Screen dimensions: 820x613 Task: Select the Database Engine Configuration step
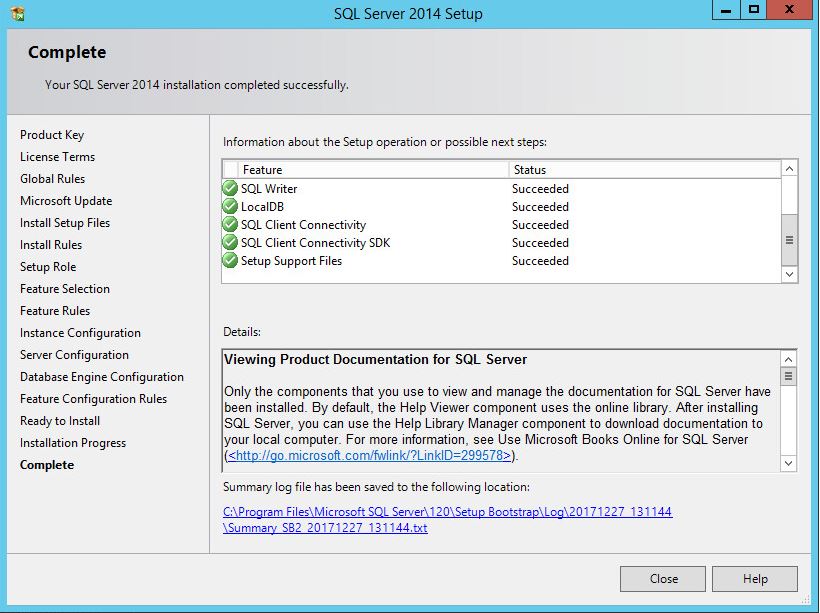click(102, 377)
